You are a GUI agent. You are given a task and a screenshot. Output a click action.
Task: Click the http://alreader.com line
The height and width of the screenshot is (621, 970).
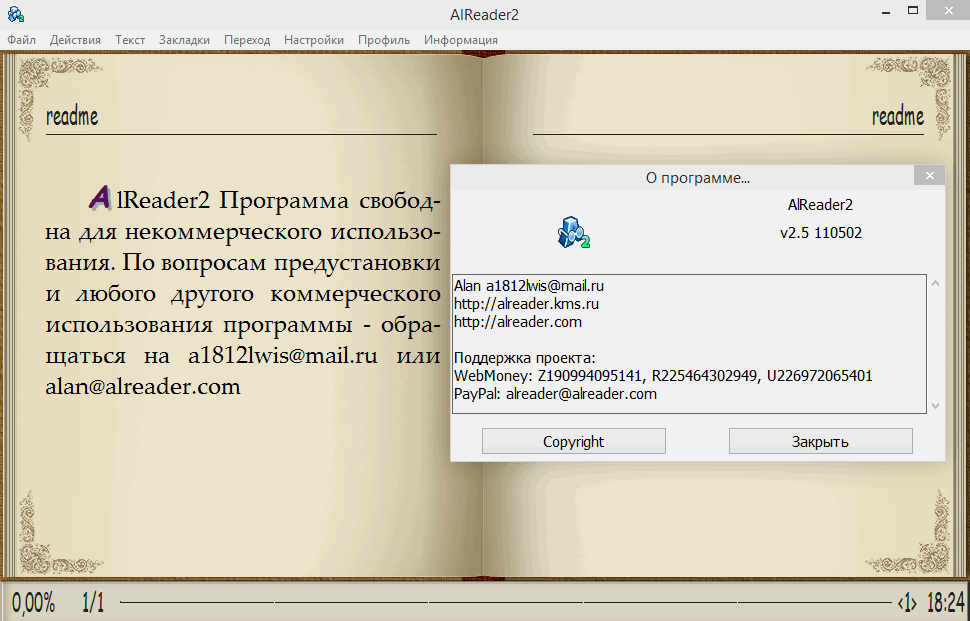point(518,322)
